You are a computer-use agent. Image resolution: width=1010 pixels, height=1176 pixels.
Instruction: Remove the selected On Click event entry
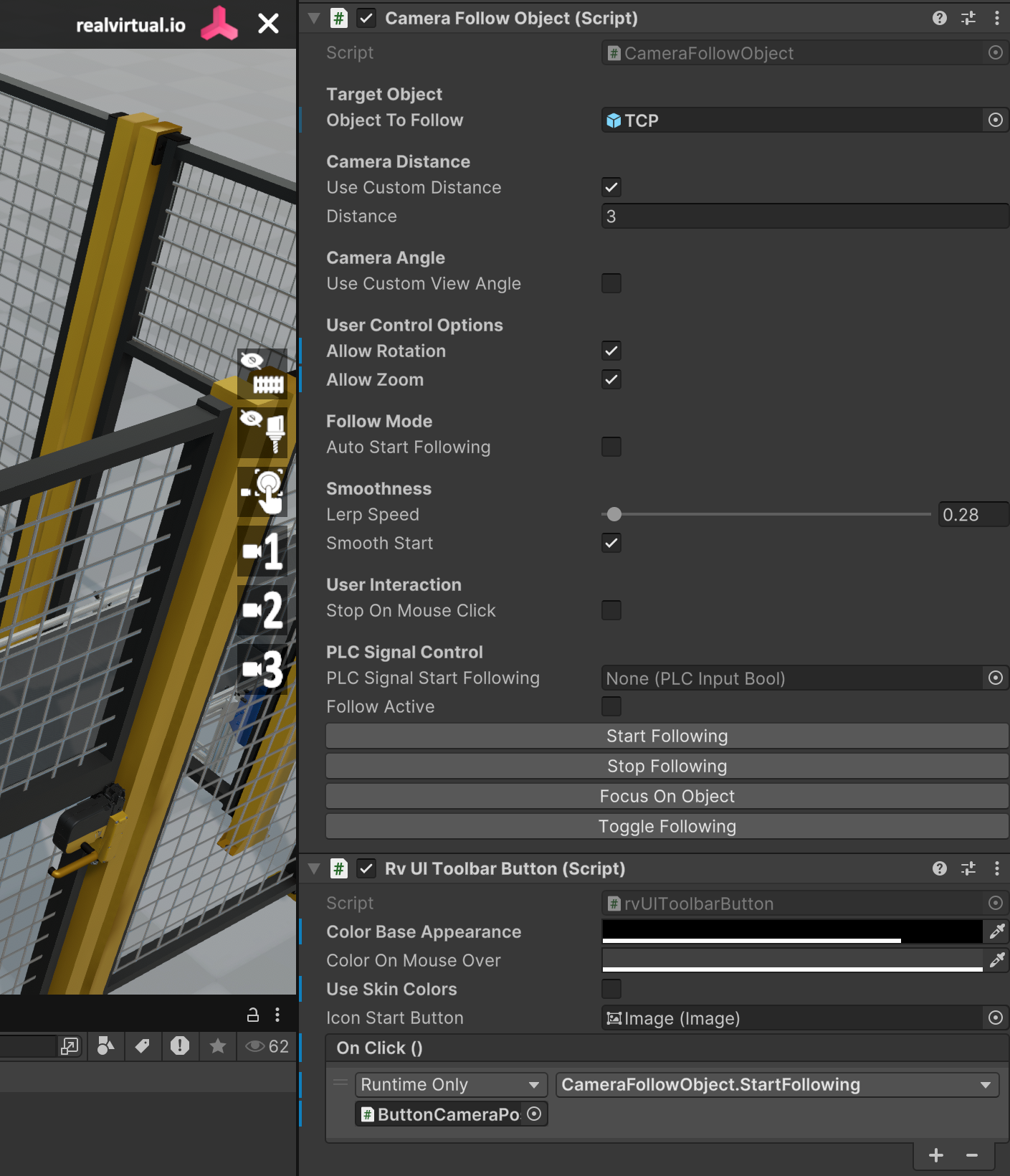(x=972, y=1154)
